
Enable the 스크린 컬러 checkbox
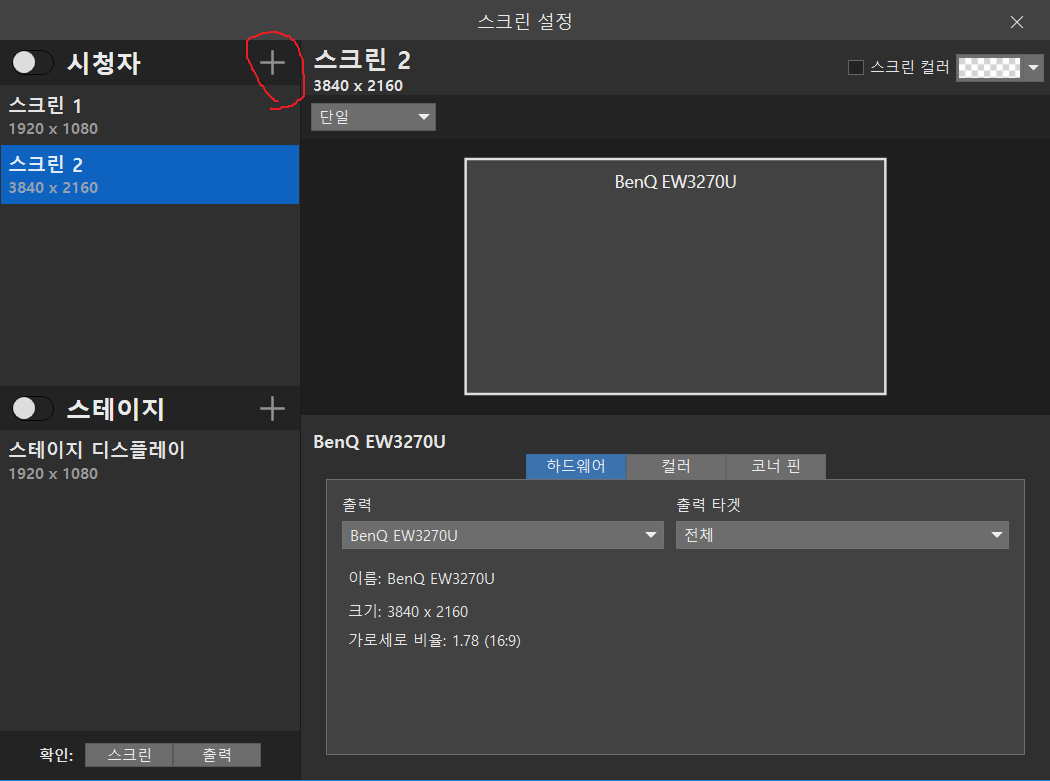(x=855, y=67)
